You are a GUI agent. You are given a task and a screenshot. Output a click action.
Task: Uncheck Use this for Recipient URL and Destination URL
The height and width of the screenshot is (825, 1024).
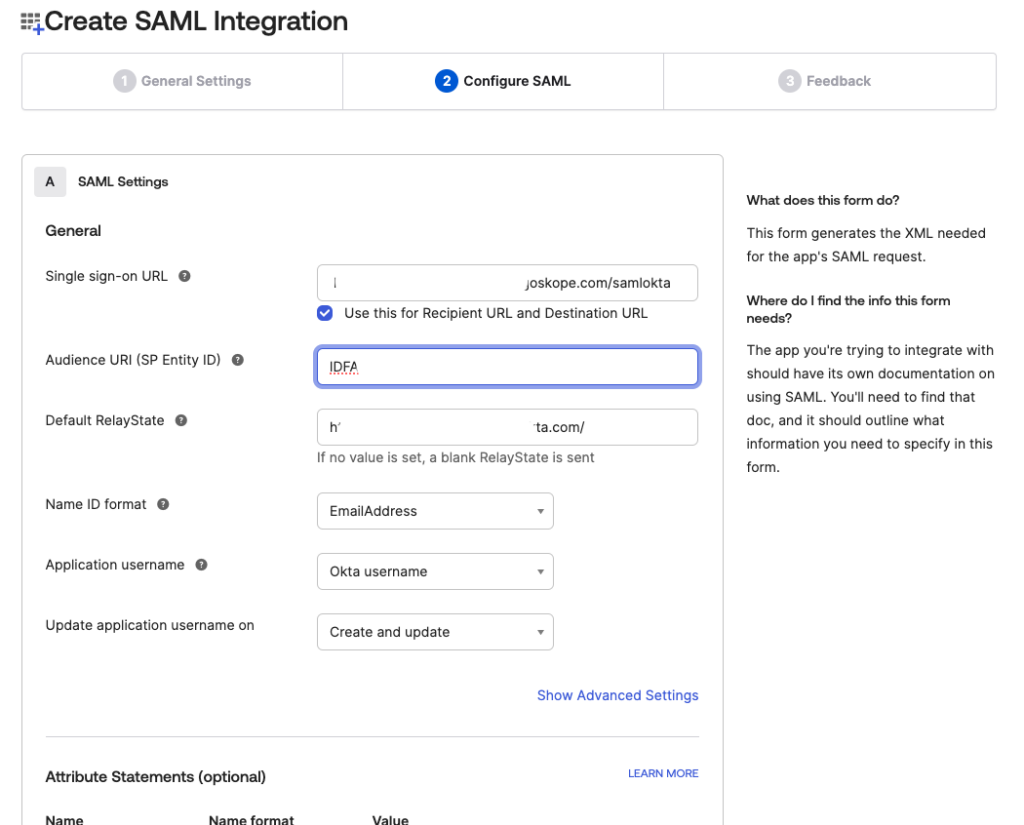(325, 314)
